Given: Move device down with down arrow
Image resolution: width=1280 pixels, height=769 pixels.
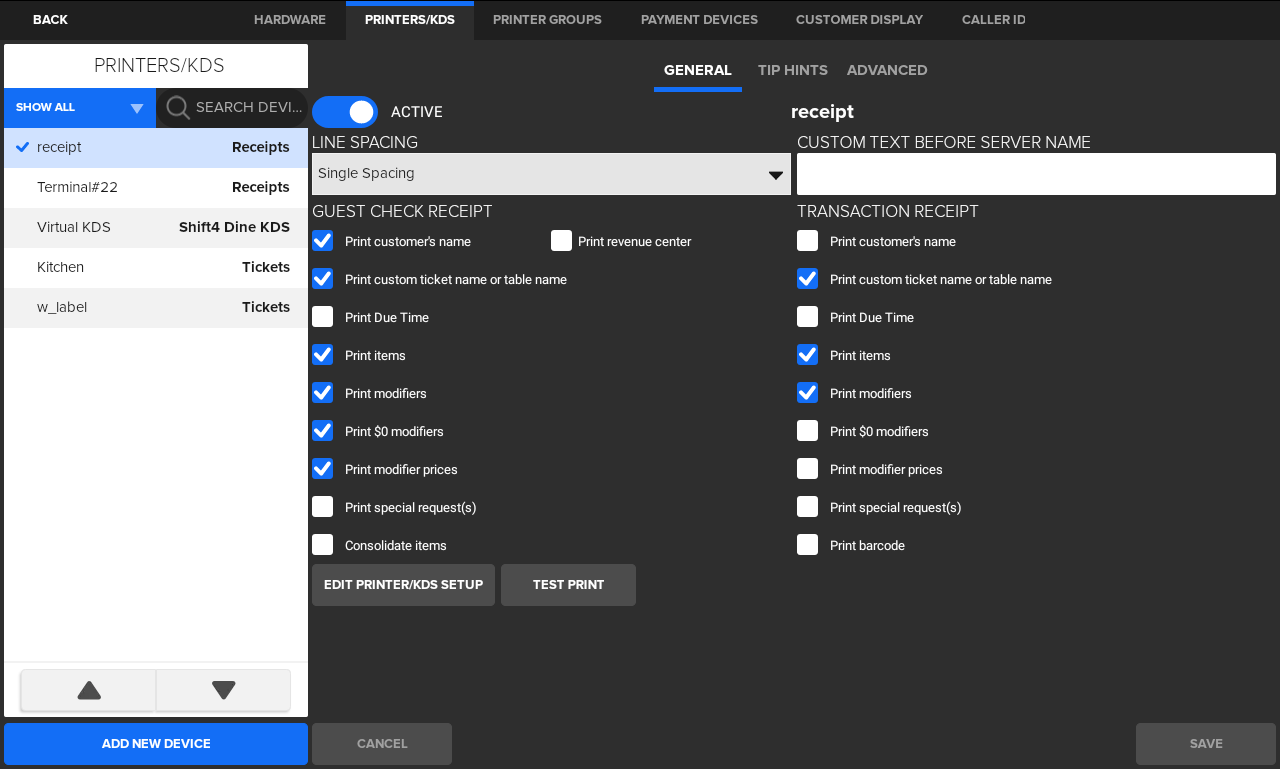Looking at the screenshot, I should 224,690.
